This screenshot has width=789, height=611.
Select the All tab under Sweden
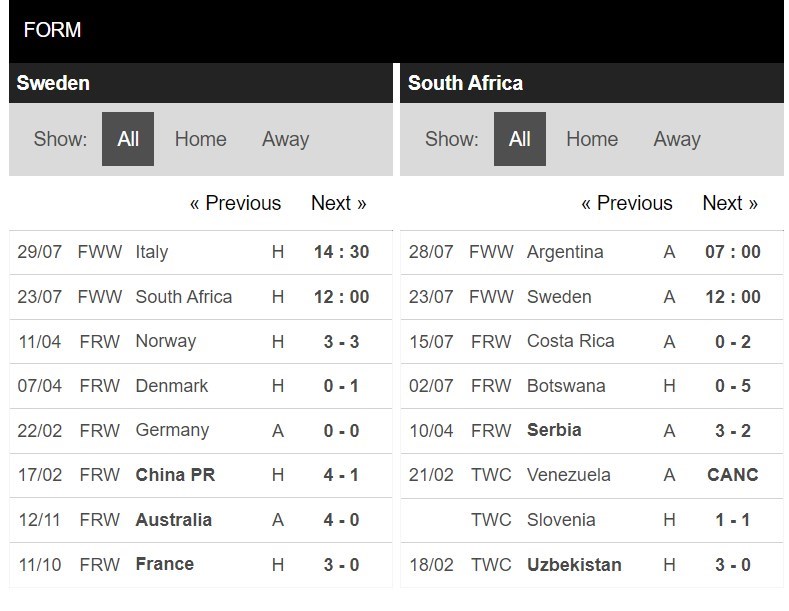pos(128,139)
